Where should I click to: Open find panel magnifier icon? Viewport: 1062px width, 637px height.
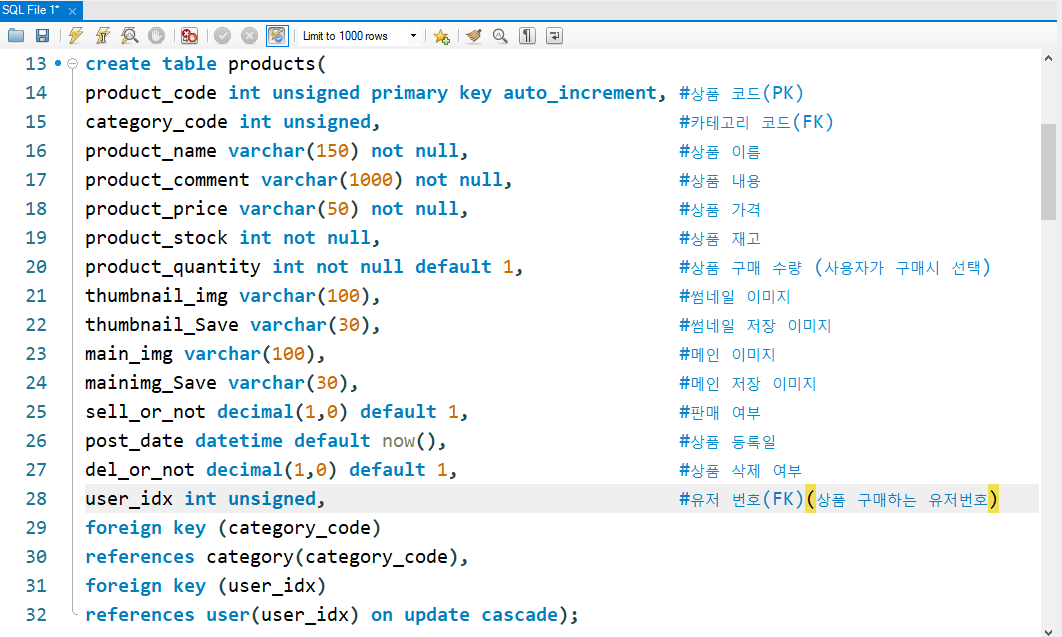[x=500, y=36]
